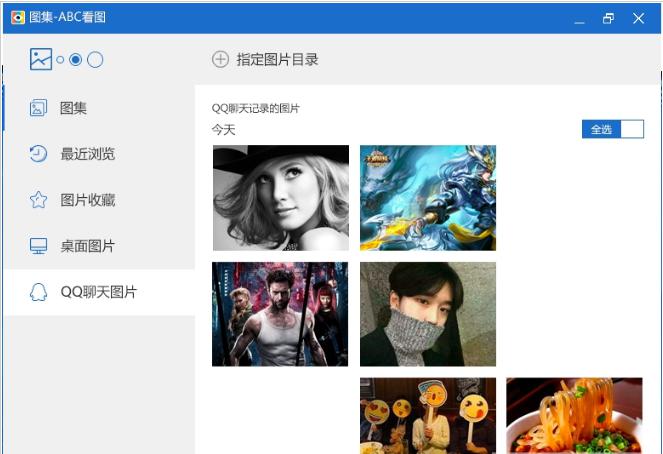Viewport: 663px width, 454px height.
Task: Click the star icon for 图片收藏
Action: coord(38,200)
